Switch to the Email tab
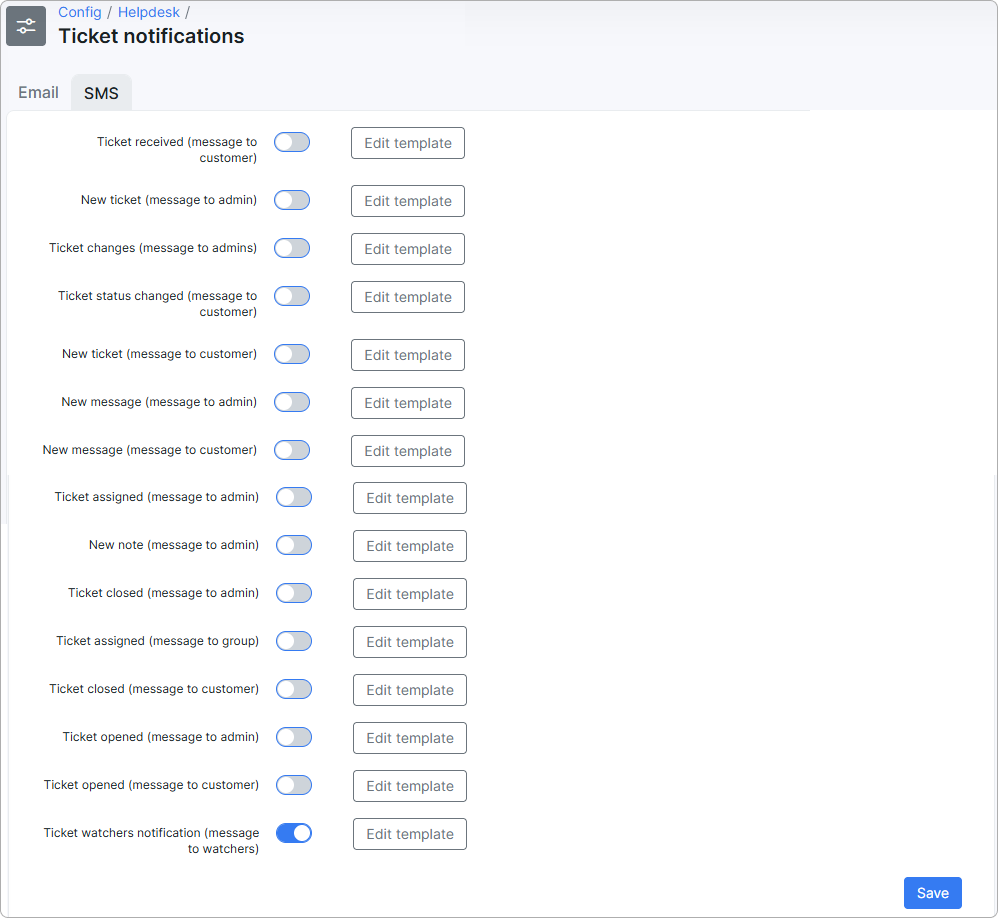This screenshot has height=918, width=998. (x=38, y=92)
